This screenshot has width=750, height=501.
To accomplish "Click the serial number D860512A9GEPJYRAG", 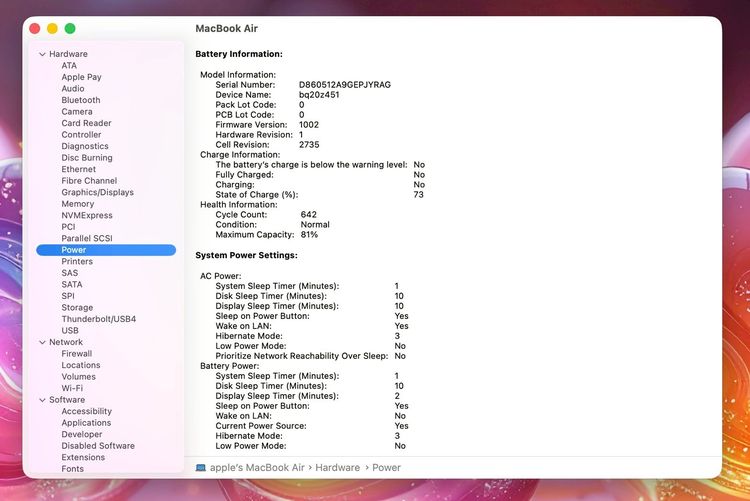I will [x=344, y=85].
